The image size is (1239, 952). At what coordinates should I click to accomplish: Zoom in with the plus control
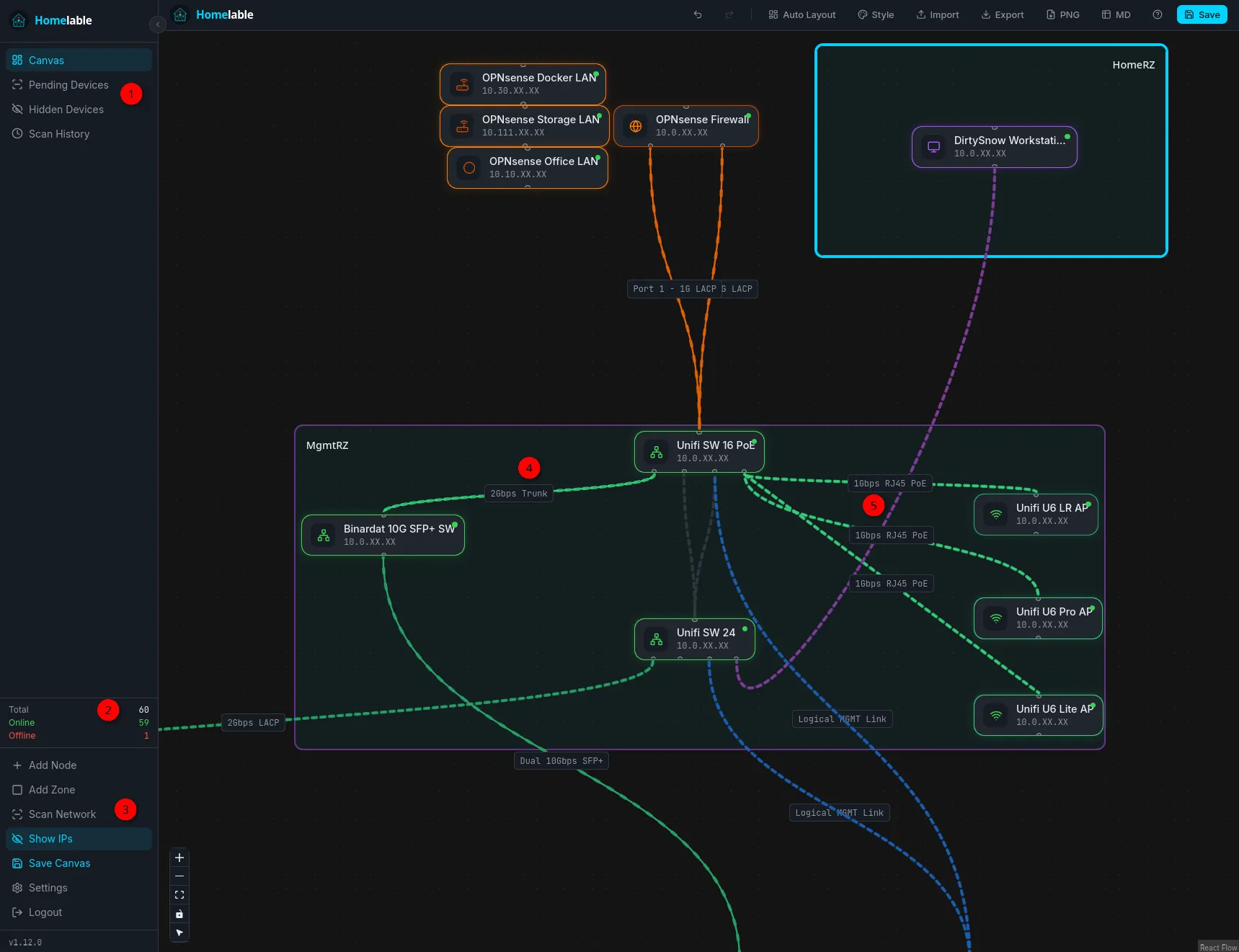(x=179, y=858)
